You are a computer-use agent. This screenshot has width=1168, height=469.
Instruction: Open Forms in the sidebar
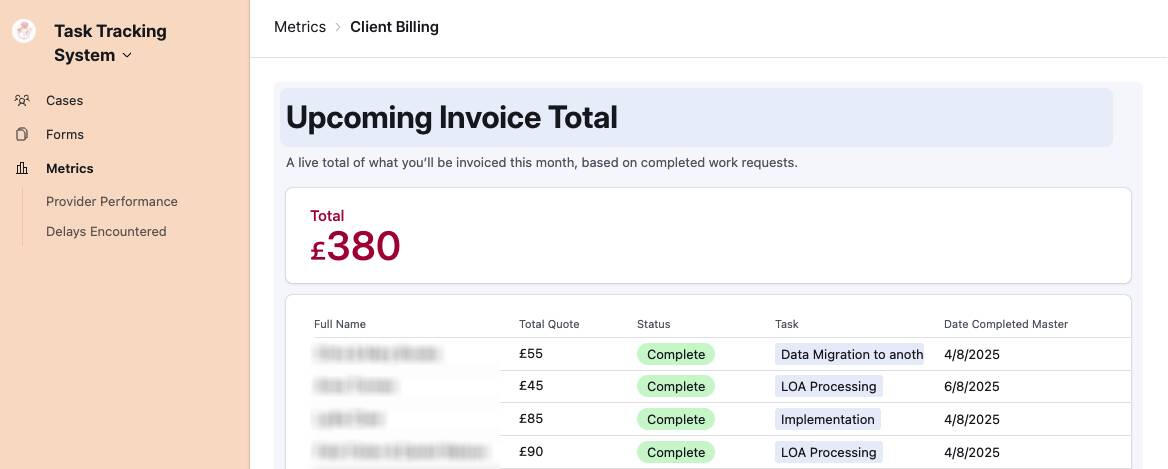[x=64, y=134]
